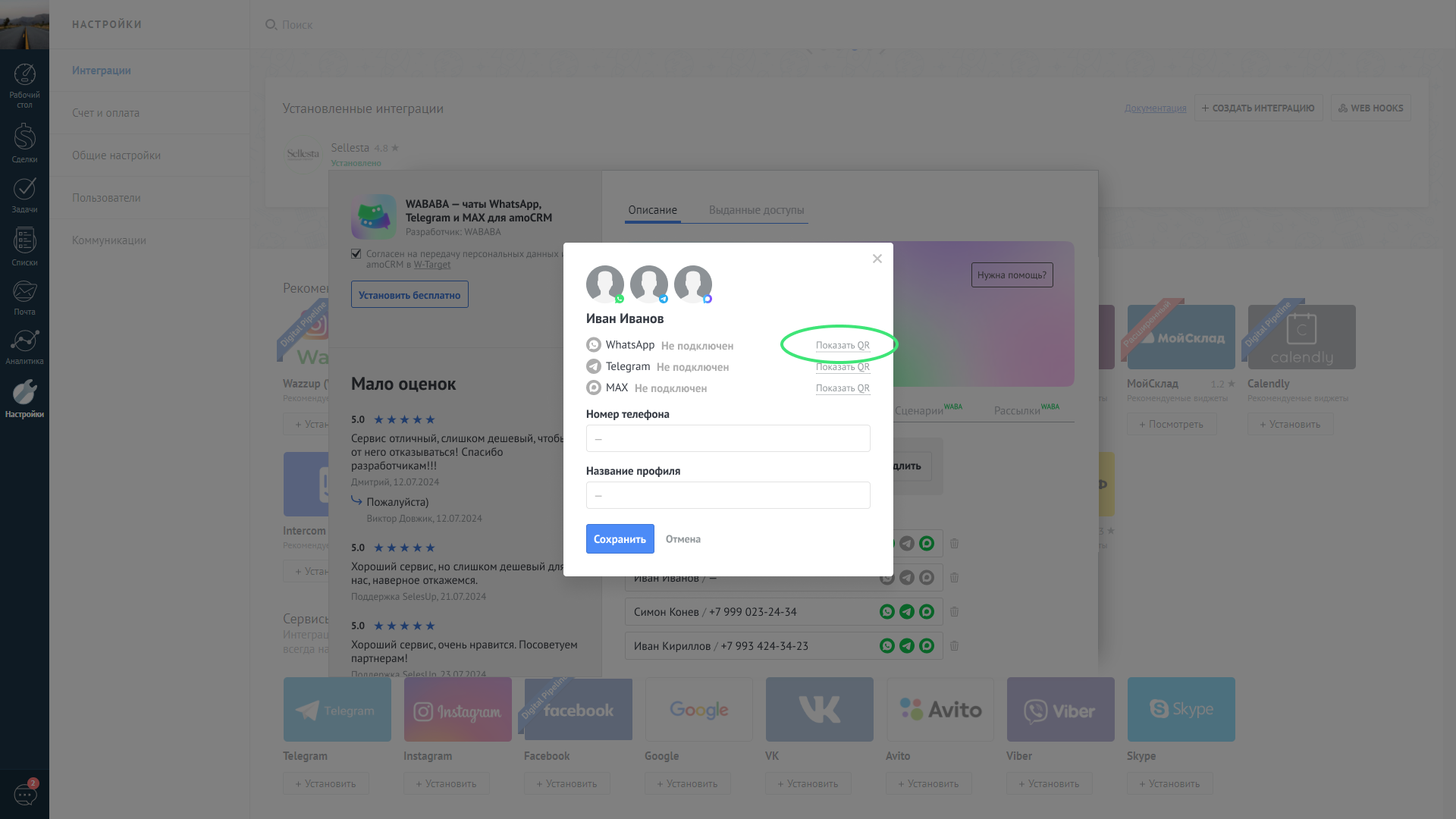Toggle personal data consent checkbox
The image size is (1456, 819).
pos(356,254)
